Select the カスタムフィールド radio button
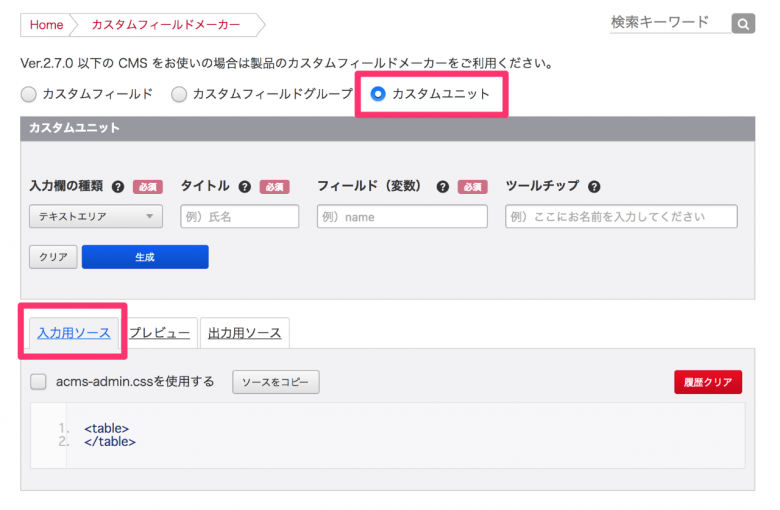Screen dimensions: 780x510 tap(29, 94)
